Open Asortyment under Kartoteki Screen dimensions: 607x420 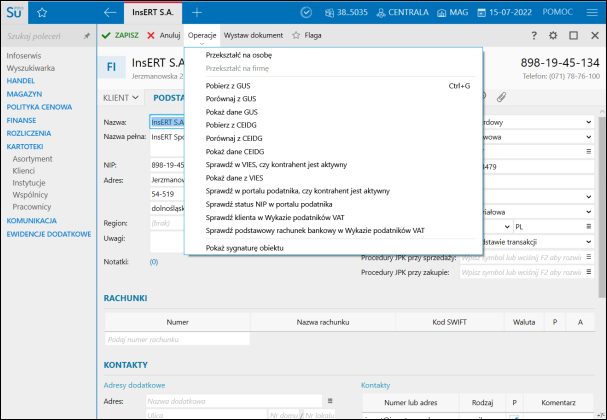point(33,159)
